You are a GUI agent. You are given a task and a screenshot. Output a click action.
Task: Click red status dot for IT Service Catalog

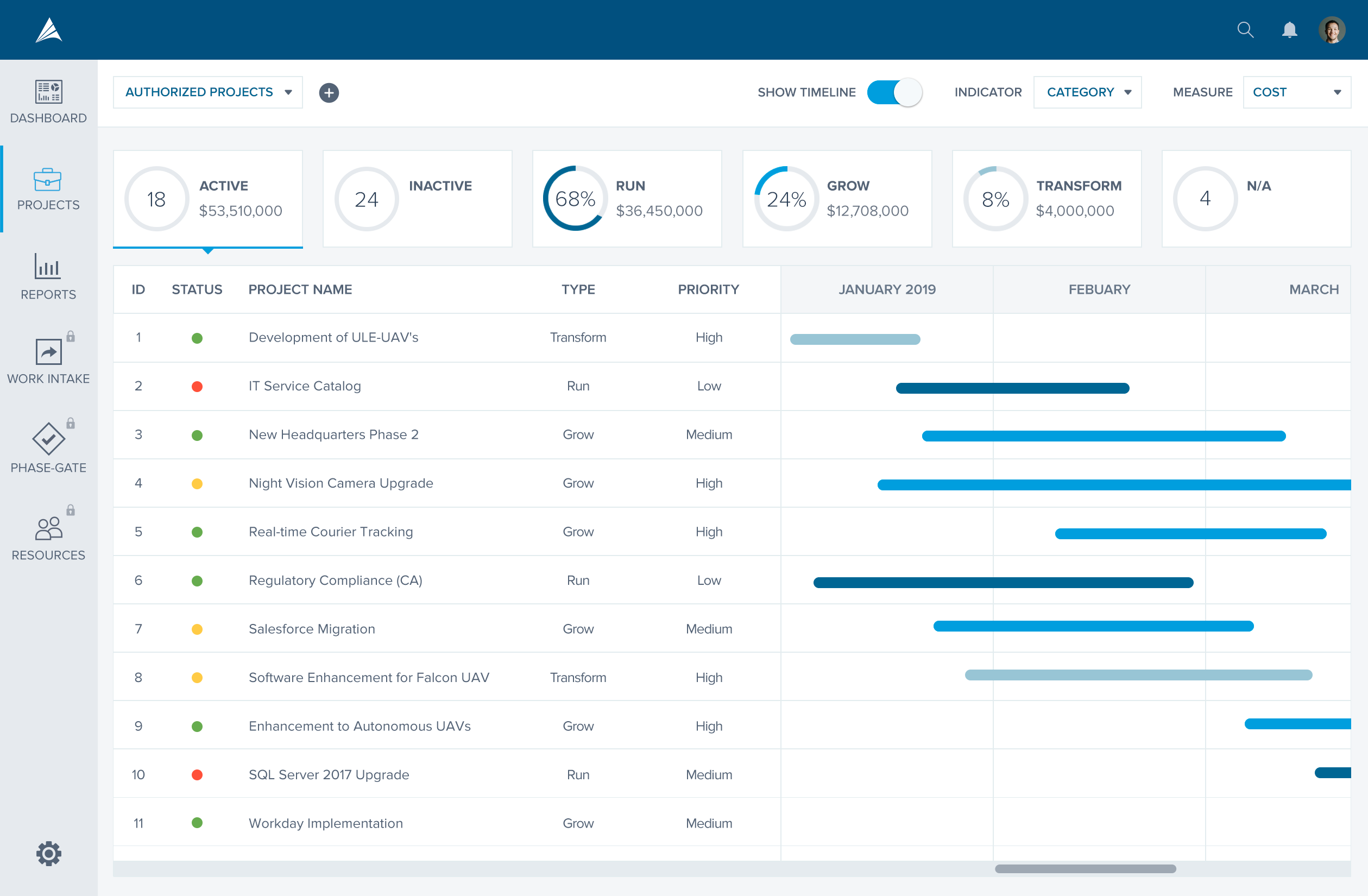197,386
